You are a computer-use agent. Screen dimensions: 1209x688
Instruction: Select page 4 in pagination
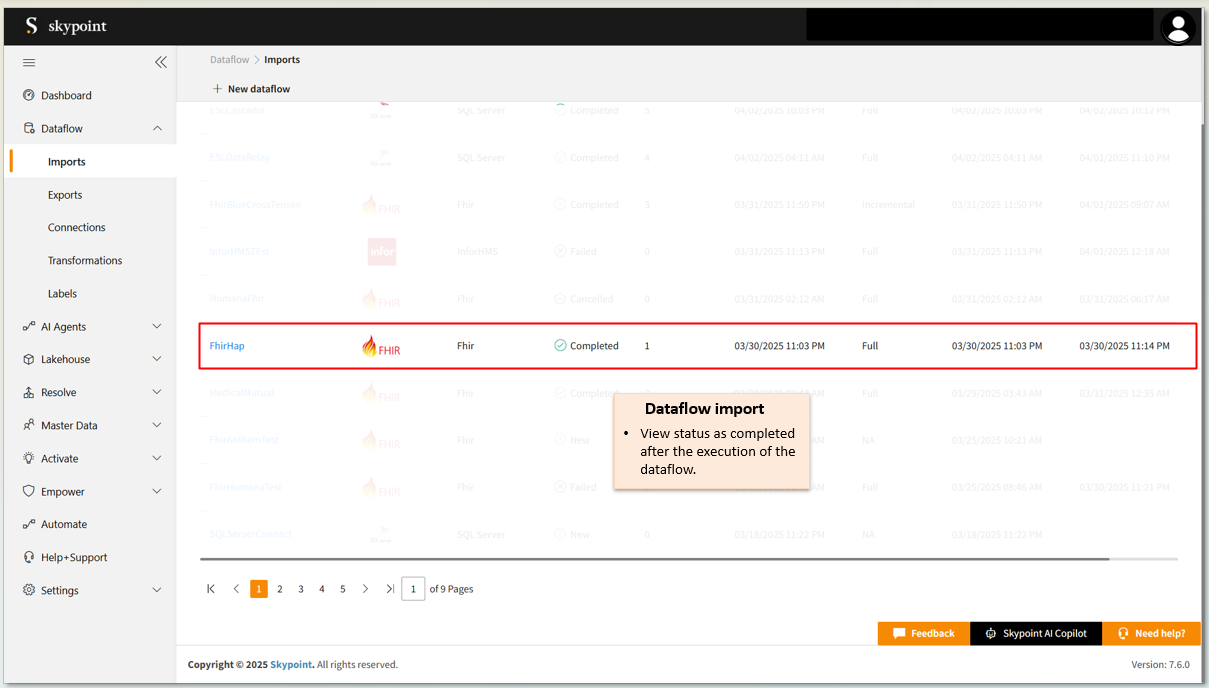coord(322,589)
